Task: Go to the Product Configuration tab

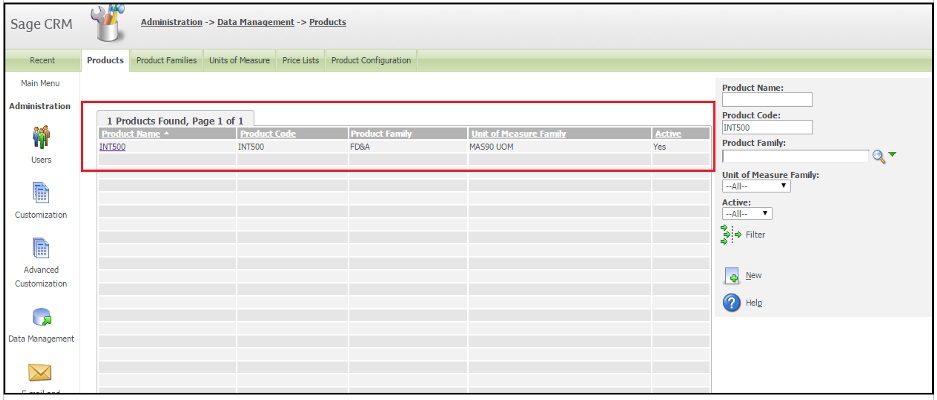Action: click(371, 60)
